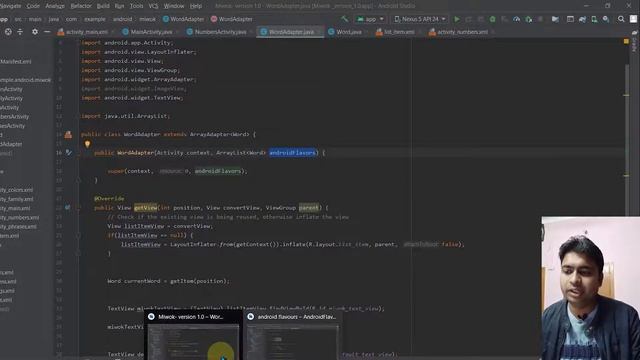This screenshot has width=640, height=360.
Task: Collapse the if listItemView null block fold
Action: coord(78,235)
